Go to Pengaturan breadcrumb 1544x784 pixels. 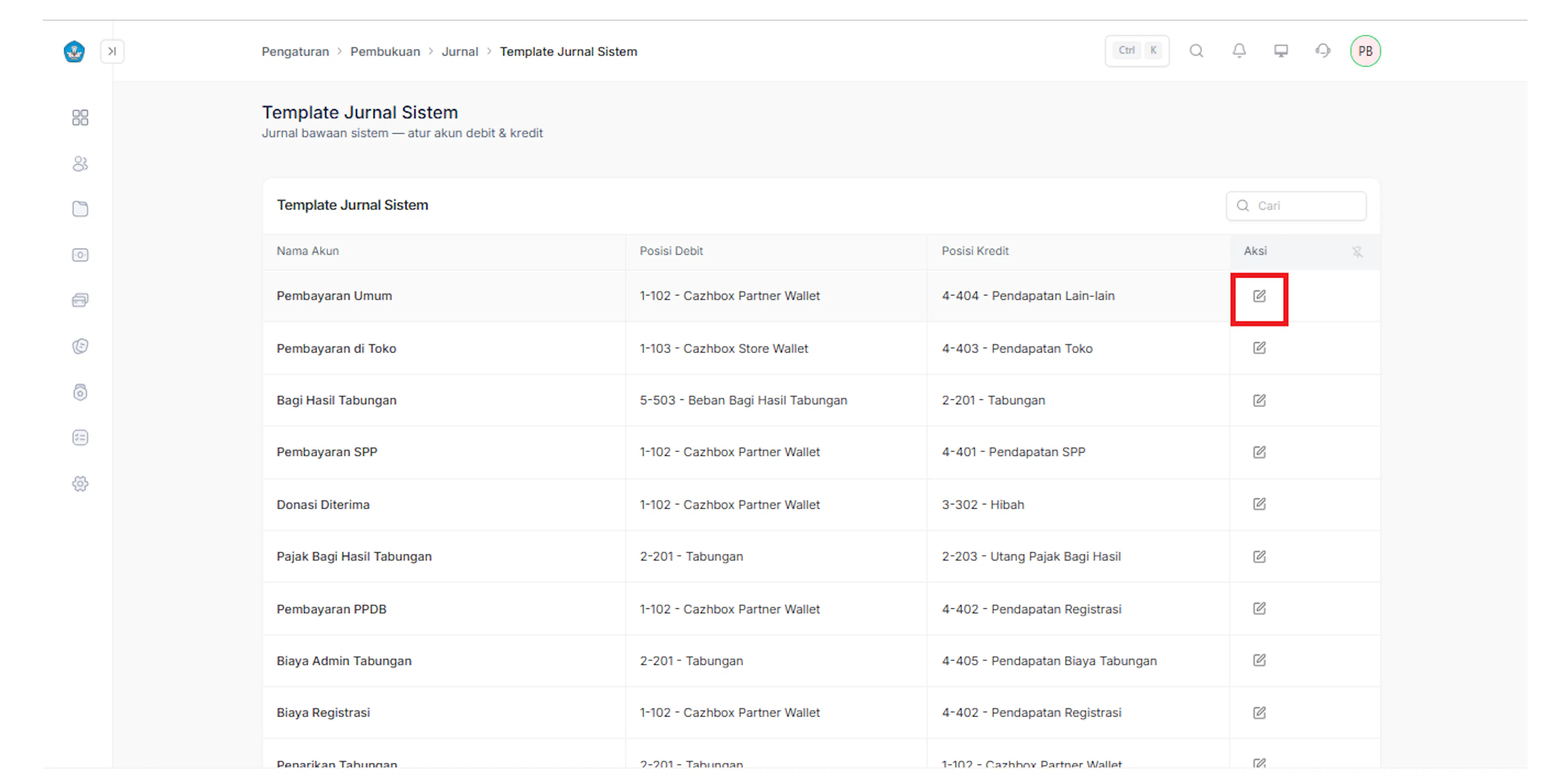[295, 51]
